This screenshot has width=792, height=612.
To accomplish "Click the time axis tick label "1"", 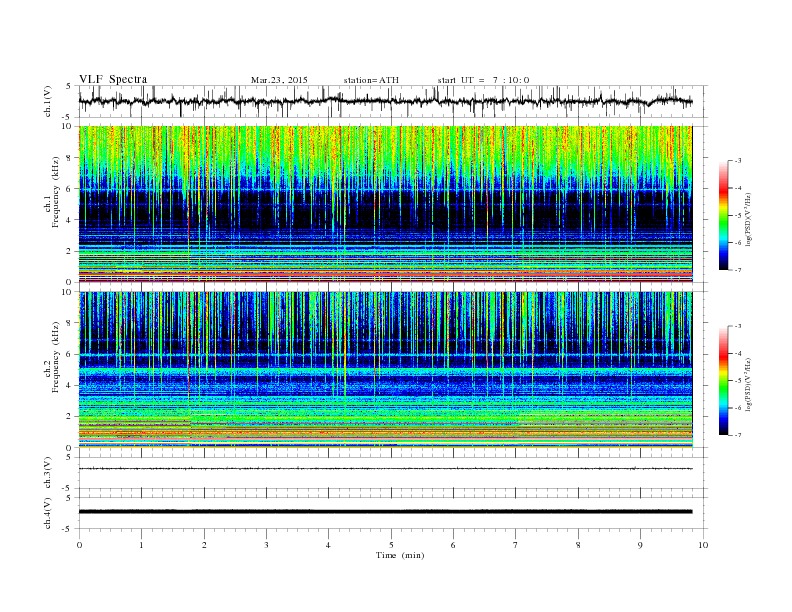I will 141,545.
